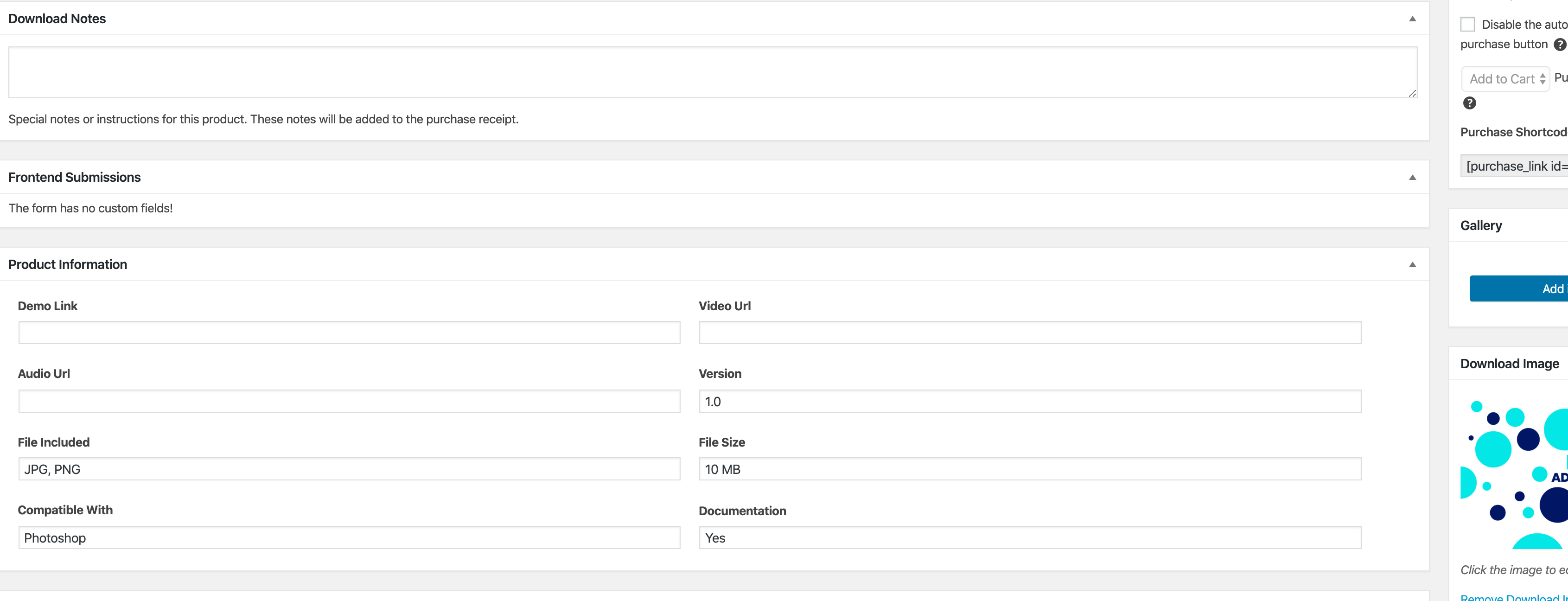
Task: Click the Demo Link input field
Action: (349, 332)
